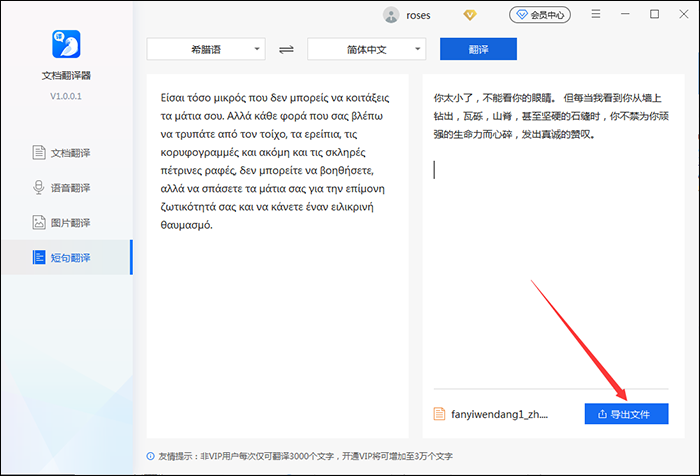This screenshot has height=476, width=700.
Task: Open 会员中心 member center
Action: tap(540, 15)
